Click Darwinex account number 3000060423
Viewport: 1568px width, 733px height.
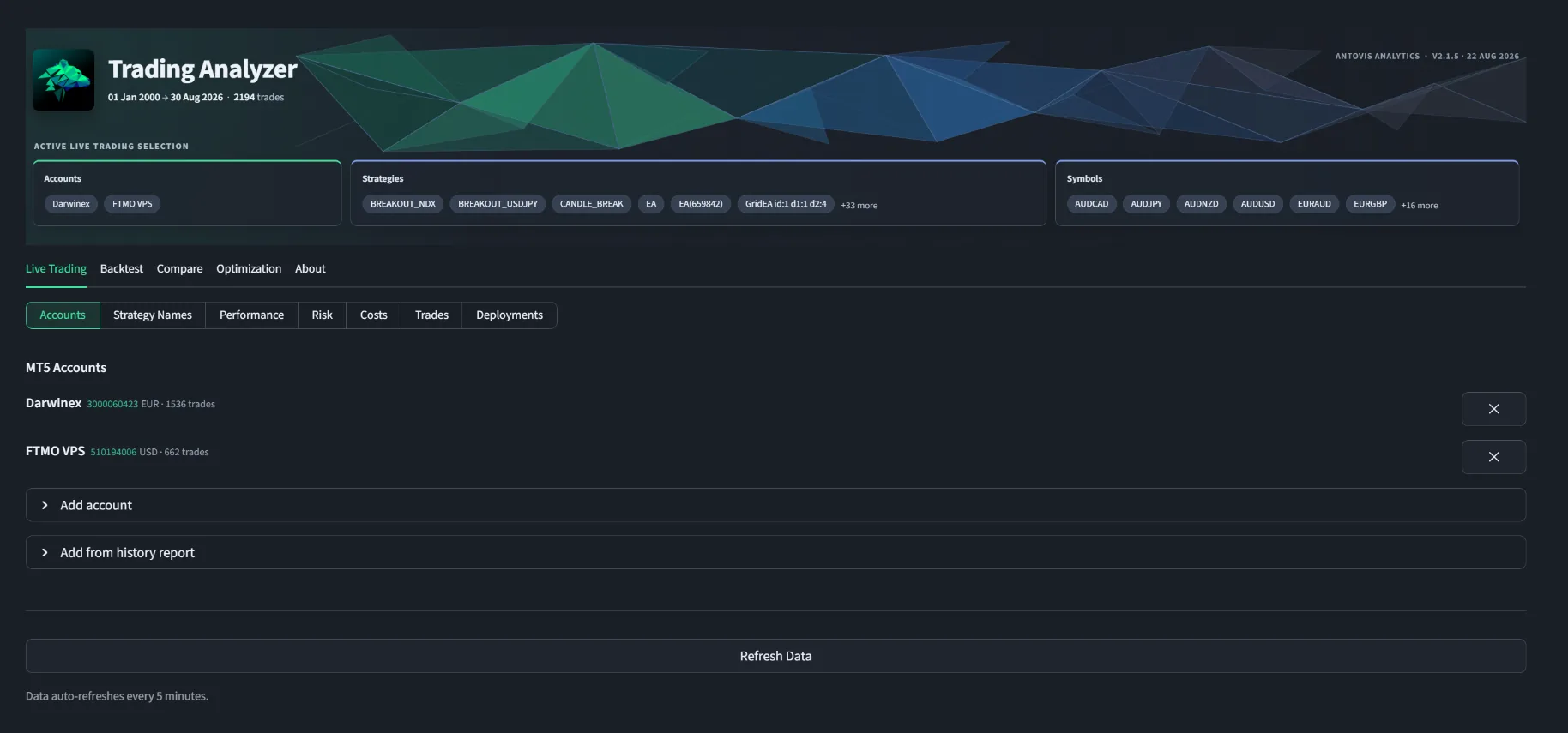point(112,404)
